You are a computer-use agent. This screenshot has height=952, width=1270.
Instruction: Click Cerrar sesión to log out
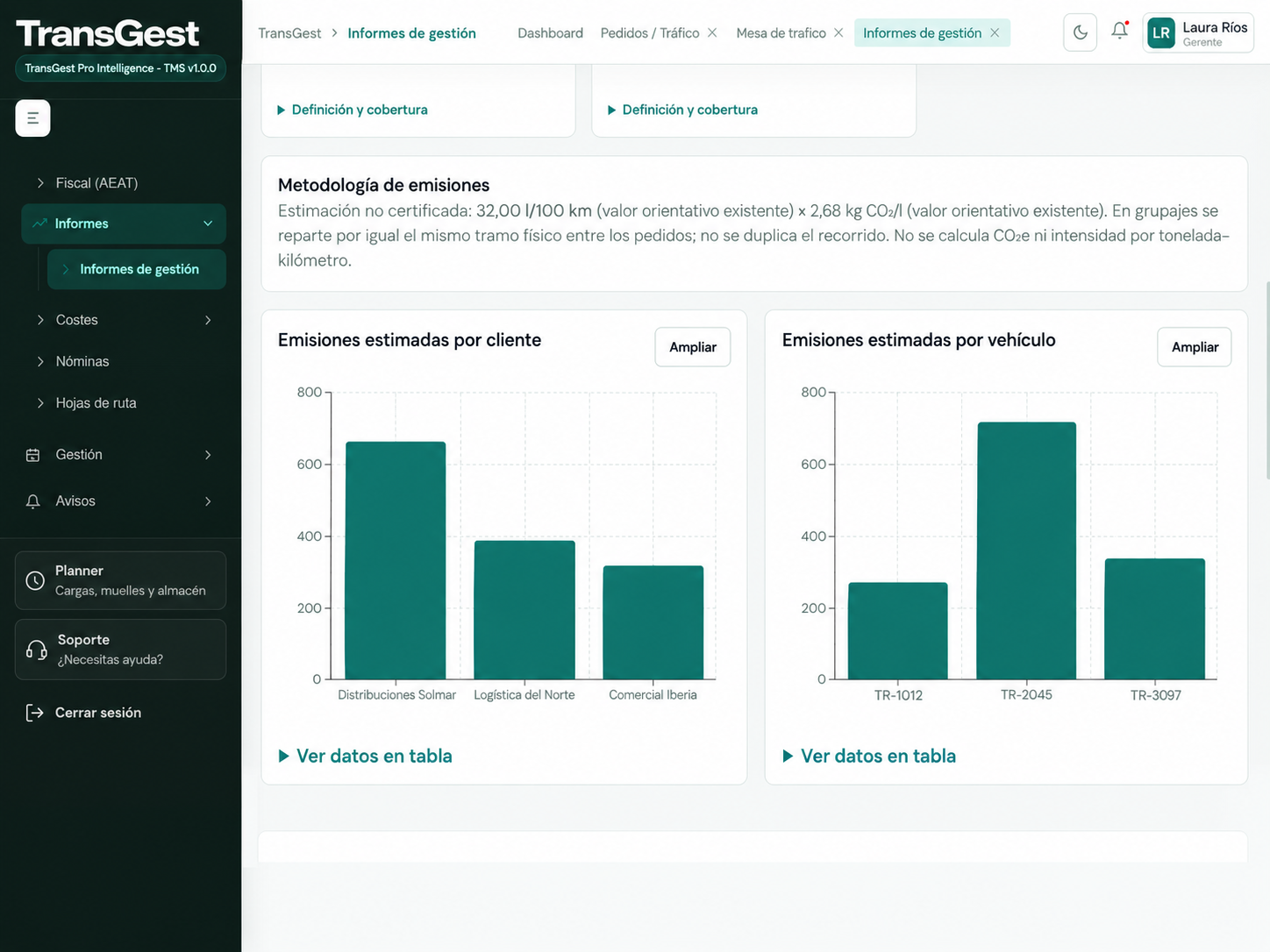point(98,713)
